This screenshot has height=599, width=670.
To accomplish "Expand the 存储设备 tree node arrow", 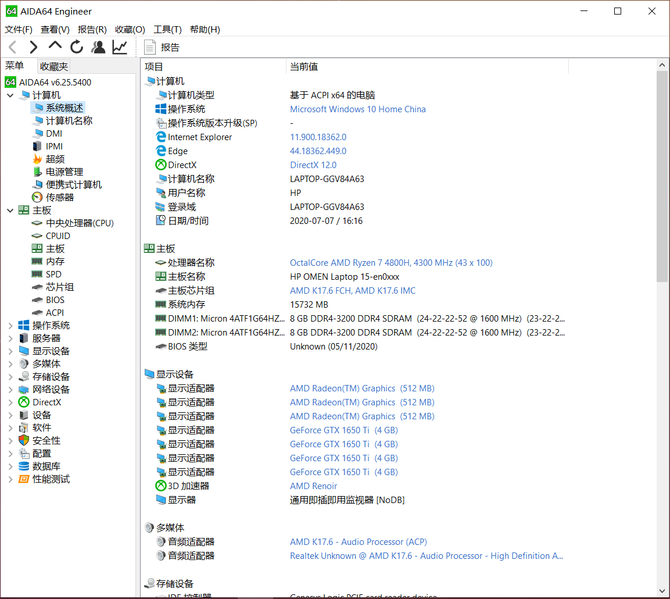I will point(11,377).
